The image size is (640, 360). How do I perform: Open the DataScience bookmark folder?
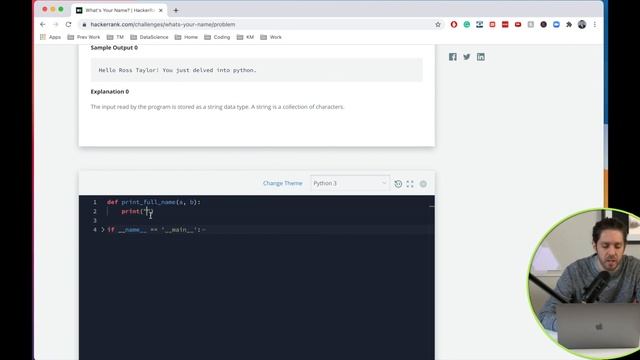pos(149,37)
